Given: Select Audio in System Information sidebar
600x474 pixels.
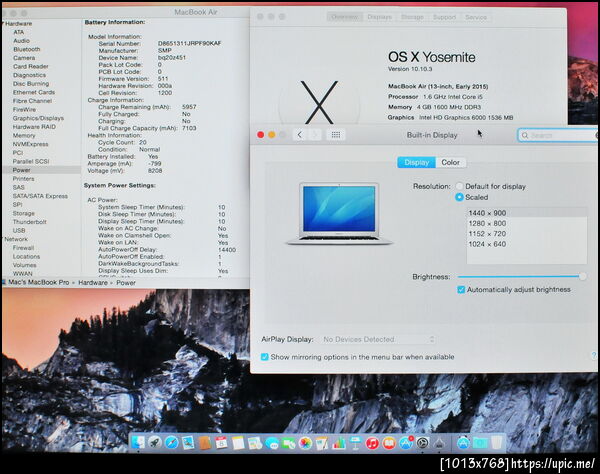Looking at the screenshot, I should [x=21, y=41].
